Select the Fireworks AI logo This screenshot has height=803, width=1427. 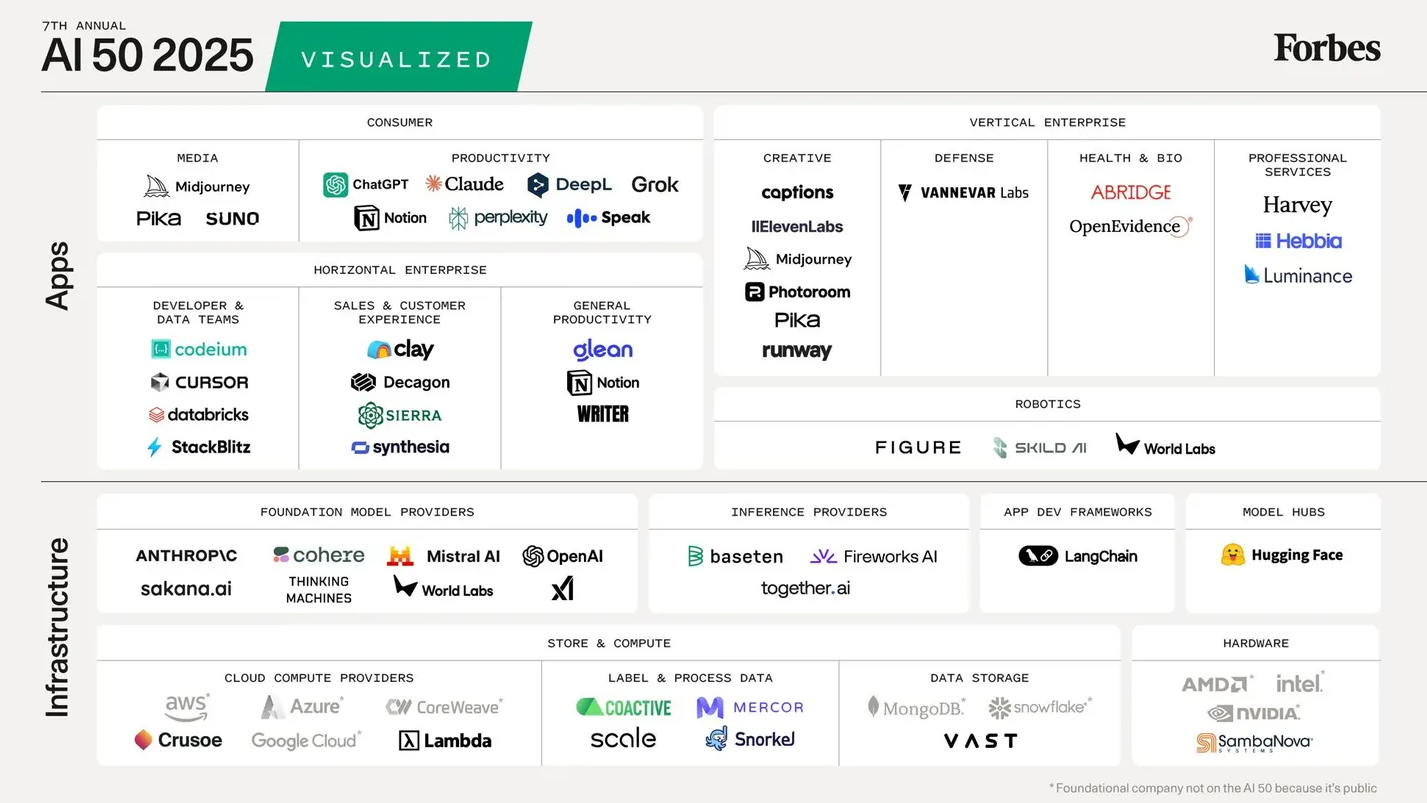pos(874,556)
